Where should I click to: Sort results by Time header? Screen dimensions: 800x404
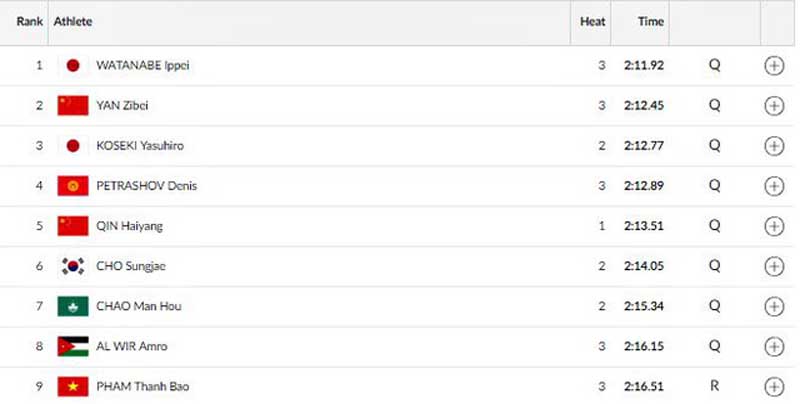[x=651, y=21]
